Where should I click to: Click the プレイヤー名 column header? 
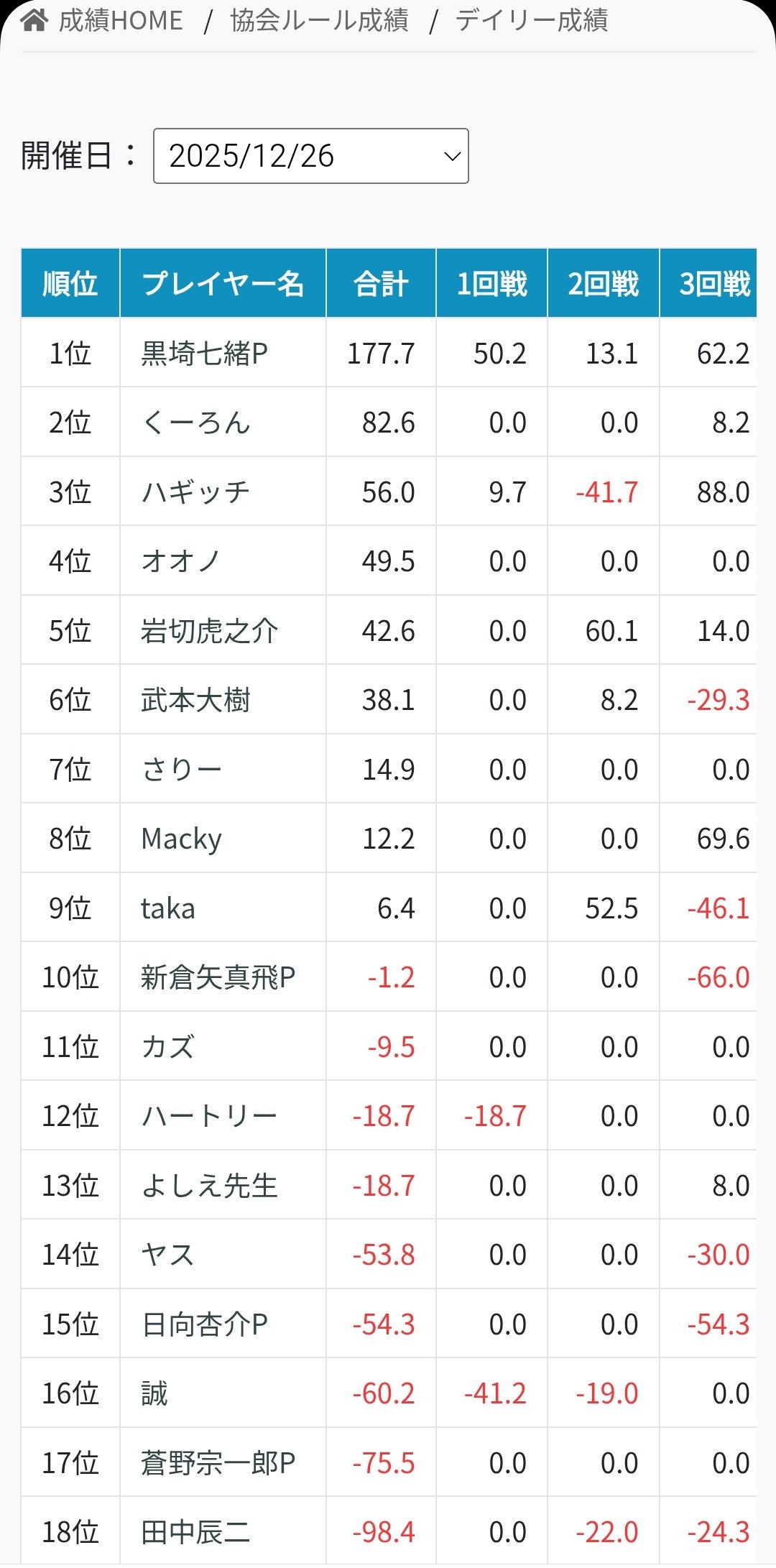pyautogui.click(x=223, y=283)
